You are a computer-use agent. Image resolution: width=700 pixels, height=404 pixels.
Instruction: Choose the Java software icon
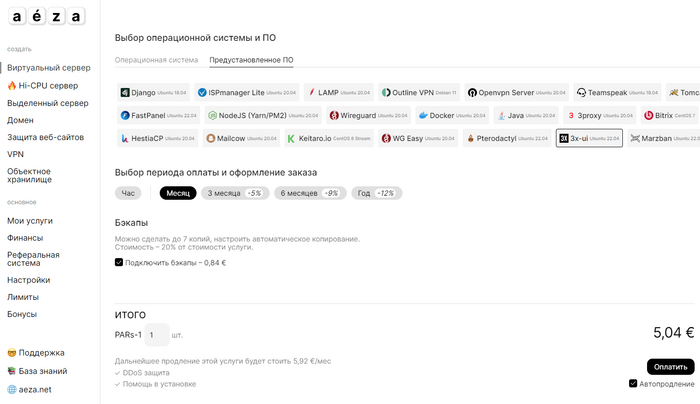pos(502,115)
